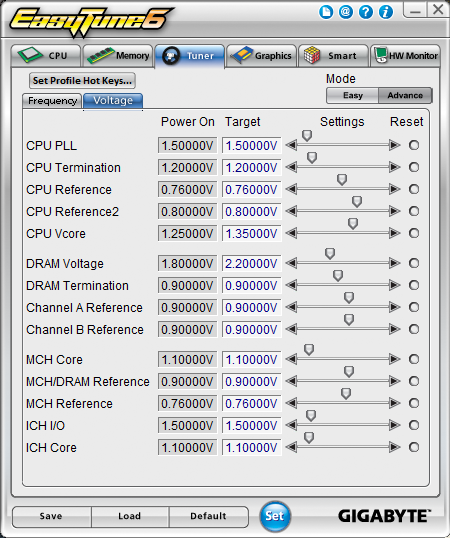Click CPU PLL target field 1.50000V
Image resolution: width=450 pixels, height=538 pixels.
click(x=251, y=145)
